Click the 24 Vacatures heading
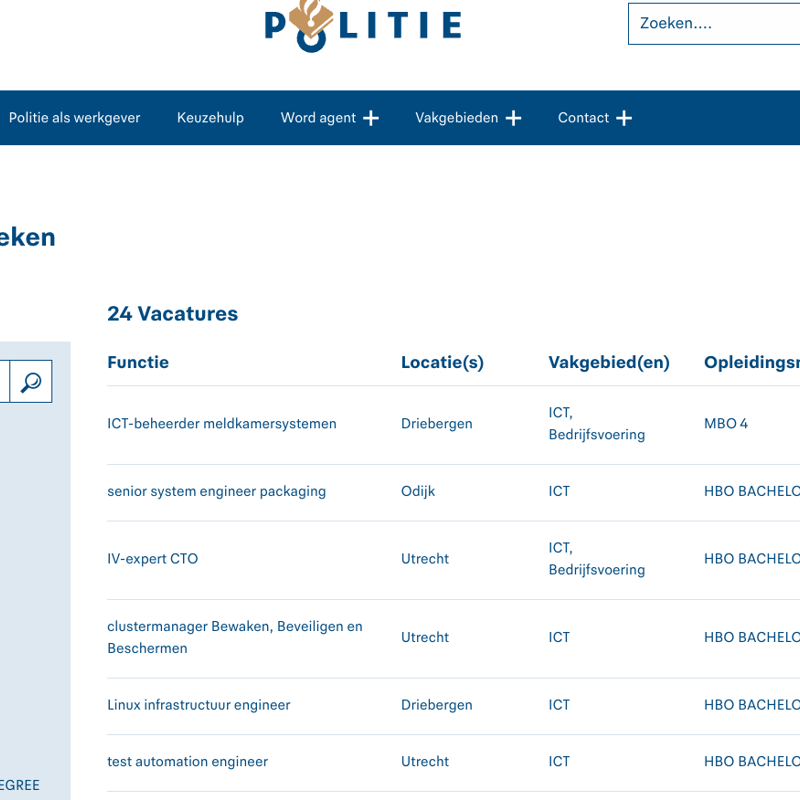The height and width of the screenshot is (800, 800). (x=172, y=314)
